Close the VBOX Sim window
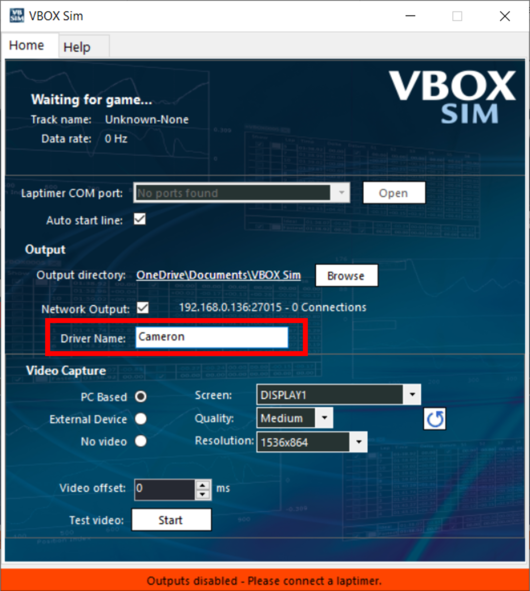This screenshot has width=530, height=591. coord(505,16)
